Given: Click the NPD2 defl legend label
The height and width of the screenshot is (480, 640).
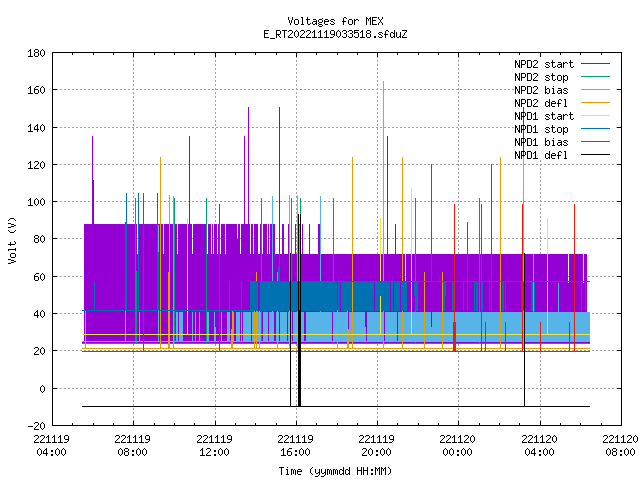Looking at the screenshot, I should (x=541, y=103).
